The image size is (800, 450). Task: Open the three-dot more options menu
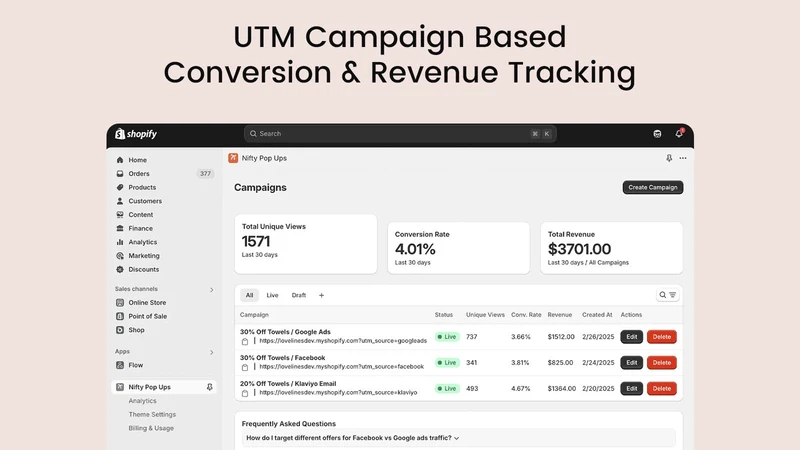tap(683, 158)
